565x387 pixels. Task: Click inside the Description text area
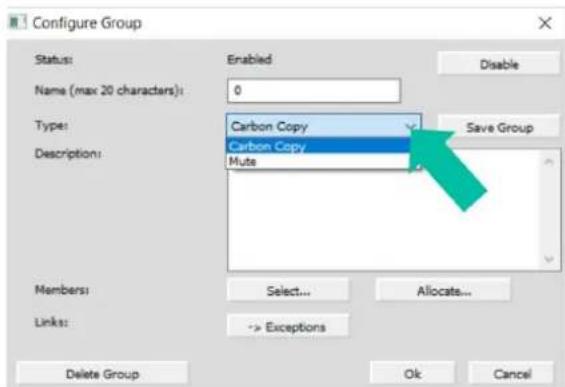tap(383, 220)
